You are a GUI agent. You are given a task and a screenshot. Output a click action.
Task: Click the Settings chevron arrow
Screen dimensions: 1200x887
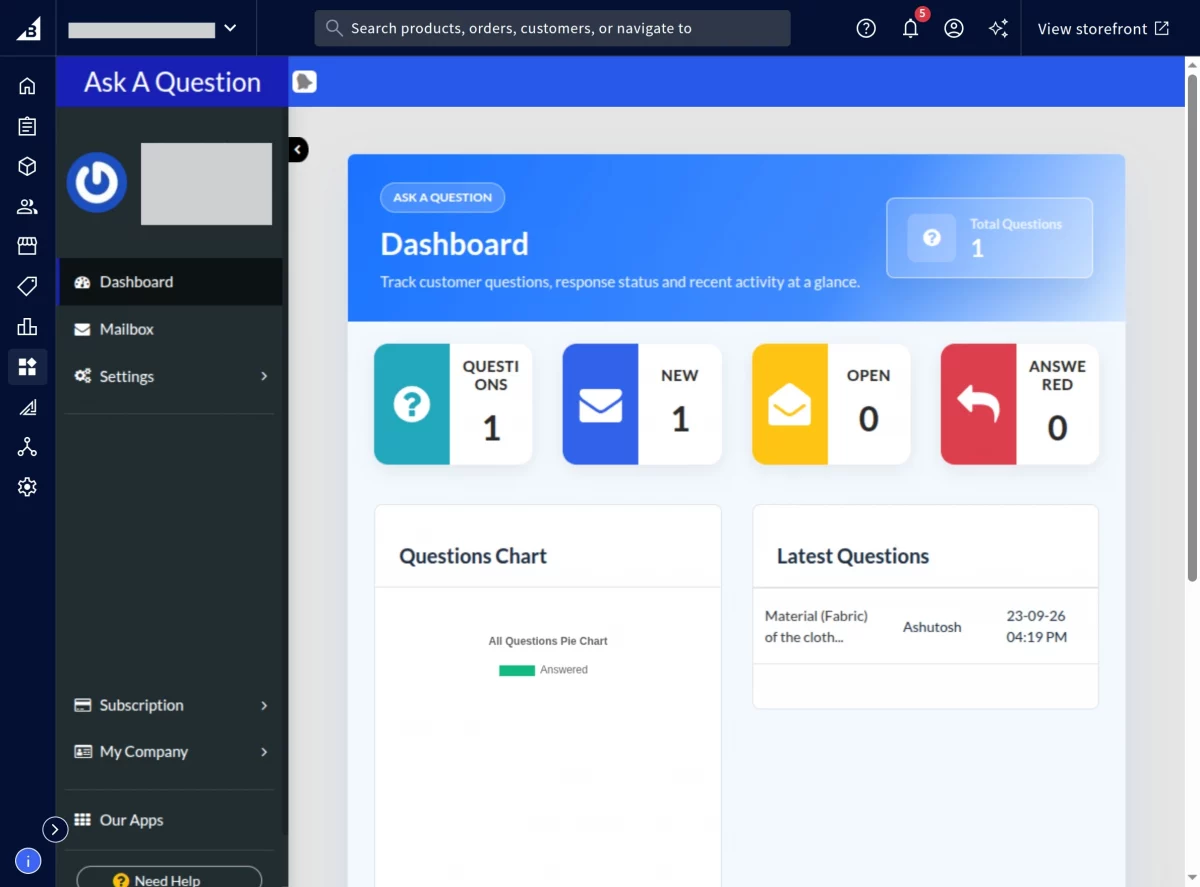[x=264, y=376]
